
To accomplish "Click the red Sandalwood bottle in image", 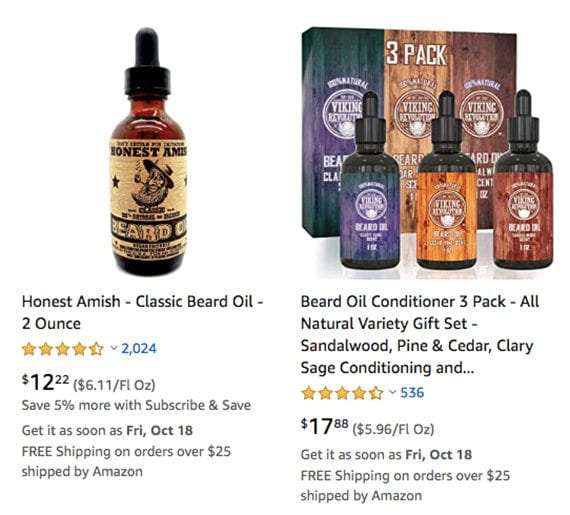I will 523,180.
